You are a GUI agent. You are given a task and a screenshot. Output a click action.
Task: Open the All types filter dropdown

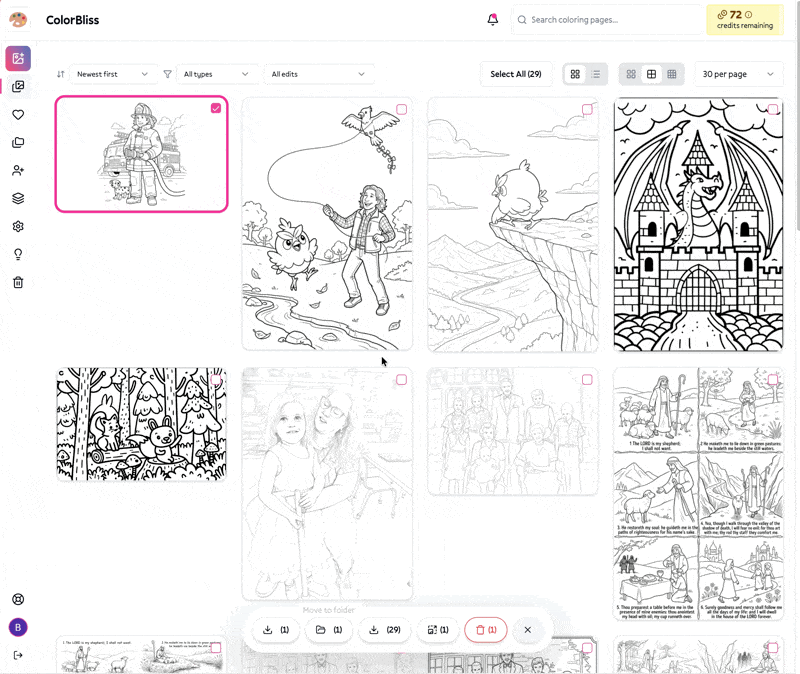pos(216,74)
